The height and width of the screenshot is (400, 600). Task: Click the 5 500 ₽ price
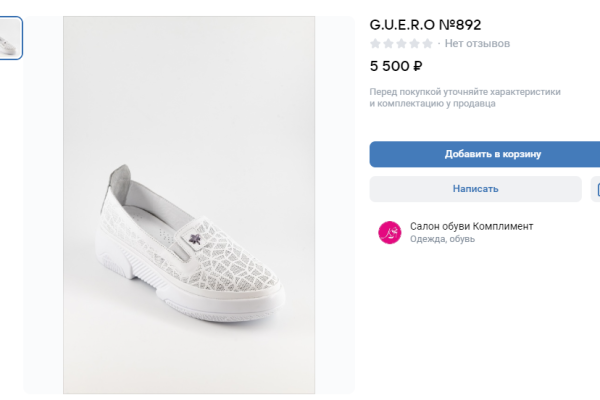396,67
